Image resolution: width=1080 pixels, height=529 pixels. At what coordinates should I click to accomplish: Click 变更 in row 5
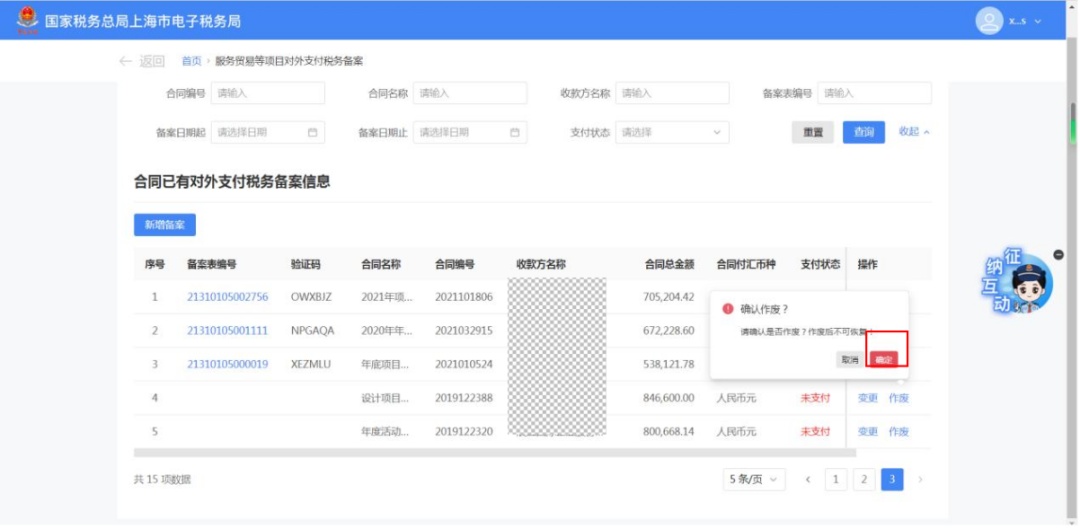868,431
